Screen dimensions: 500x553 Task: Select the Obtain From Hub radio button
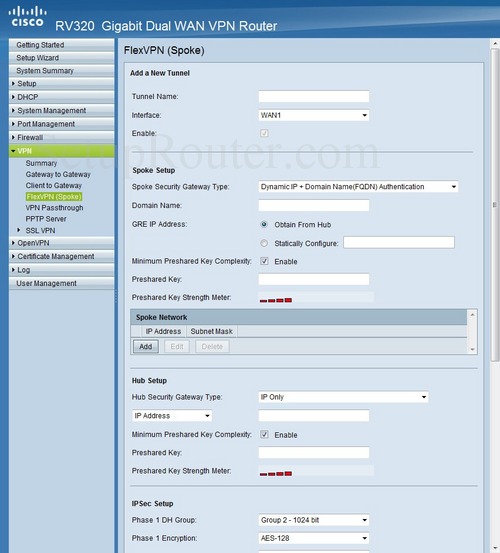click(264, 225)
